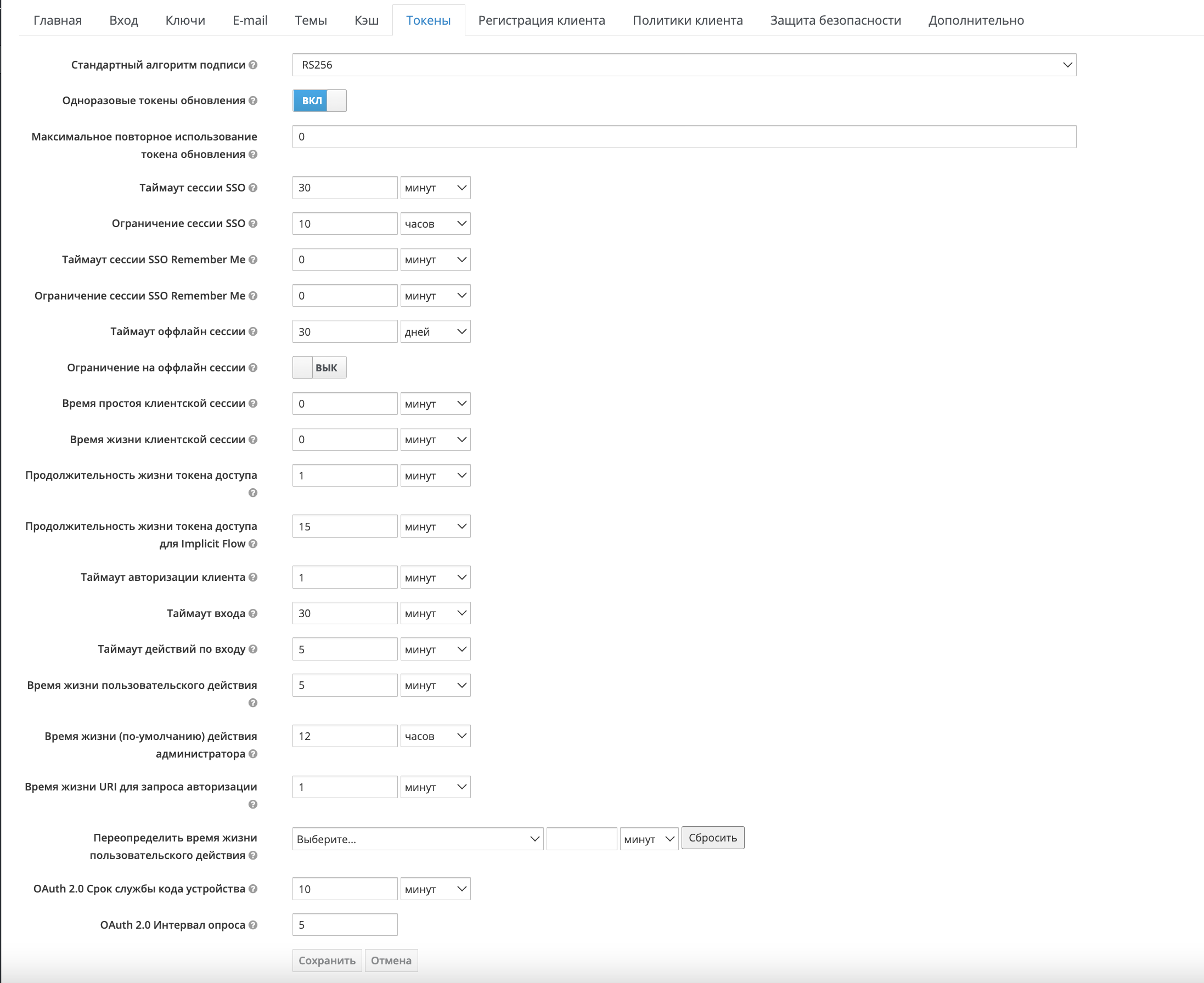
Task: Disable Одноразовые токены обновления toggle
Action: click(319, 101)
